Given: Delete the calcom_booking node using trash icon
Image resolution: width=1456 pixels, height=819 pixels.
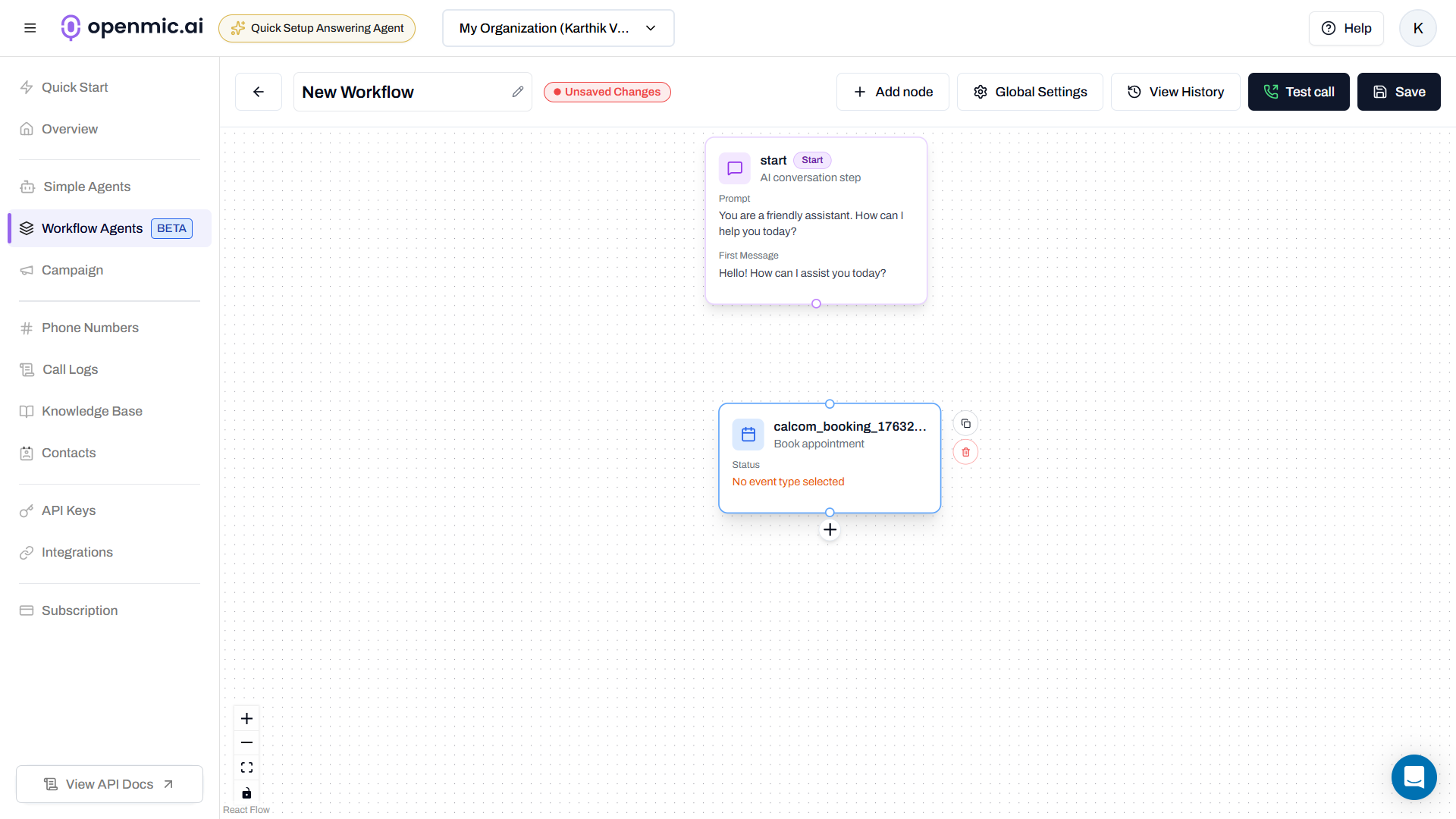Looking at the screenshot, I should [965, 452].
